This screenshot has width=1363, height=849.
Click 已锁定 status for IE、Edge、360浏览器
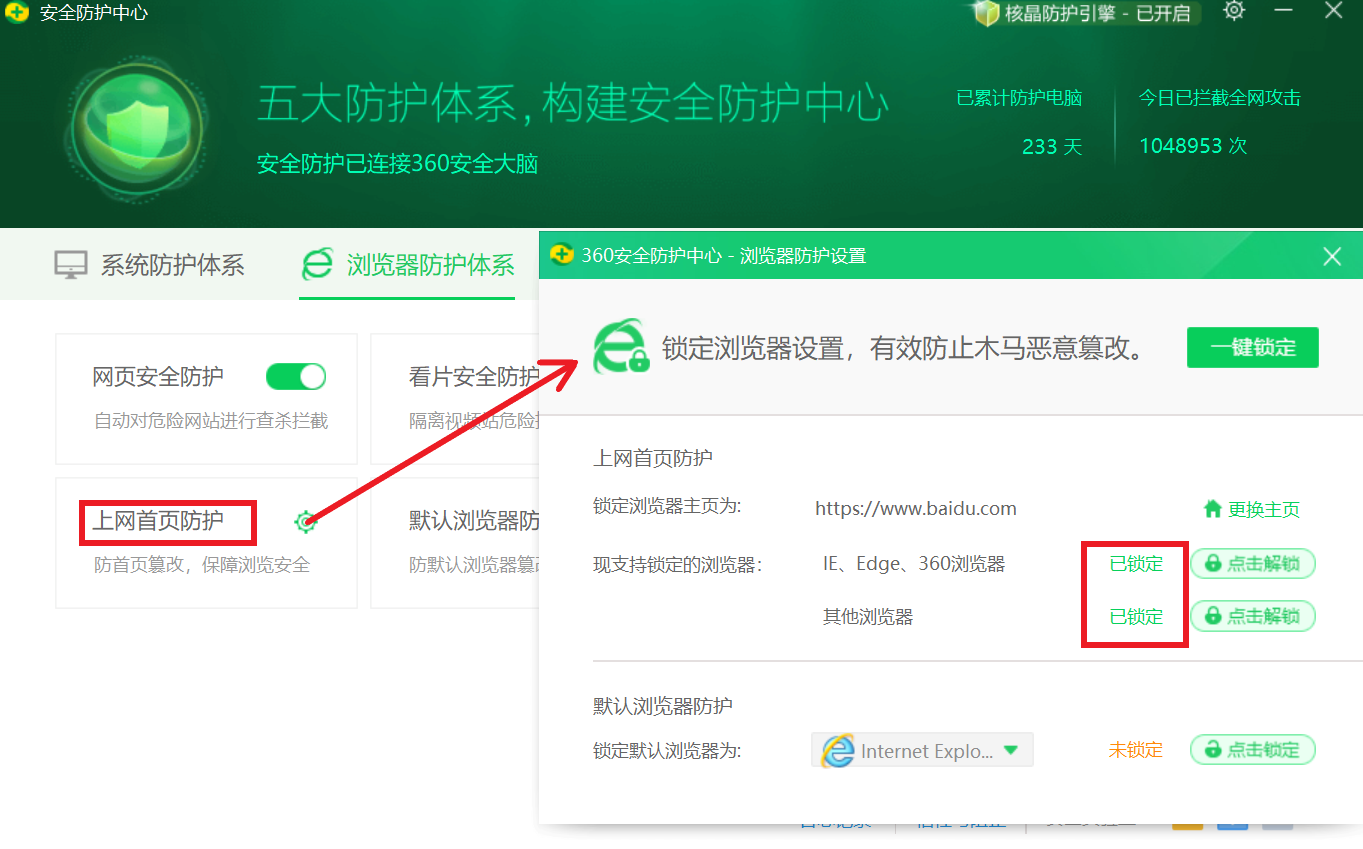1137,564
